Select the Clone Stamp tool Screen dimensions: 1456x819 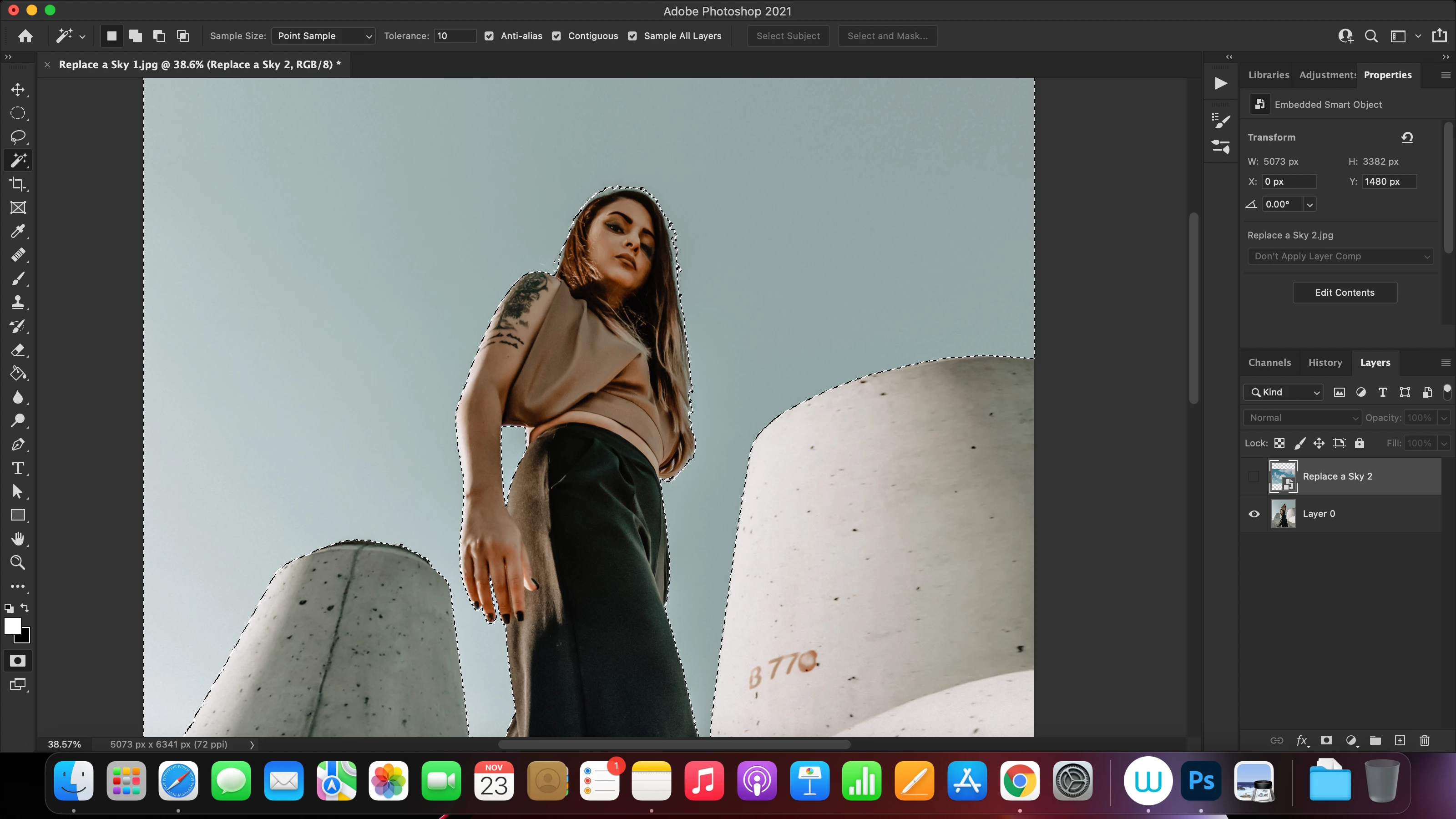point(18,303)
